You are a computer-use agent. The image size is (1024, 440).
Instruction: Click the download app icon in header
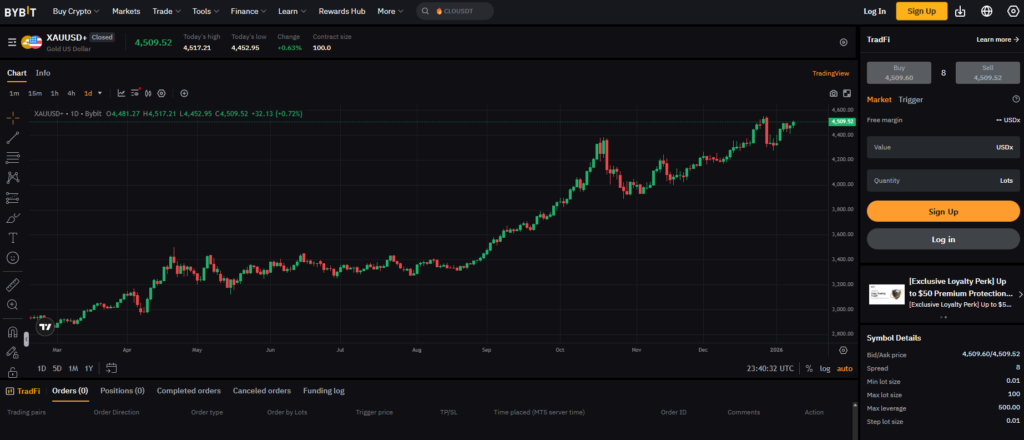[960, 11]
